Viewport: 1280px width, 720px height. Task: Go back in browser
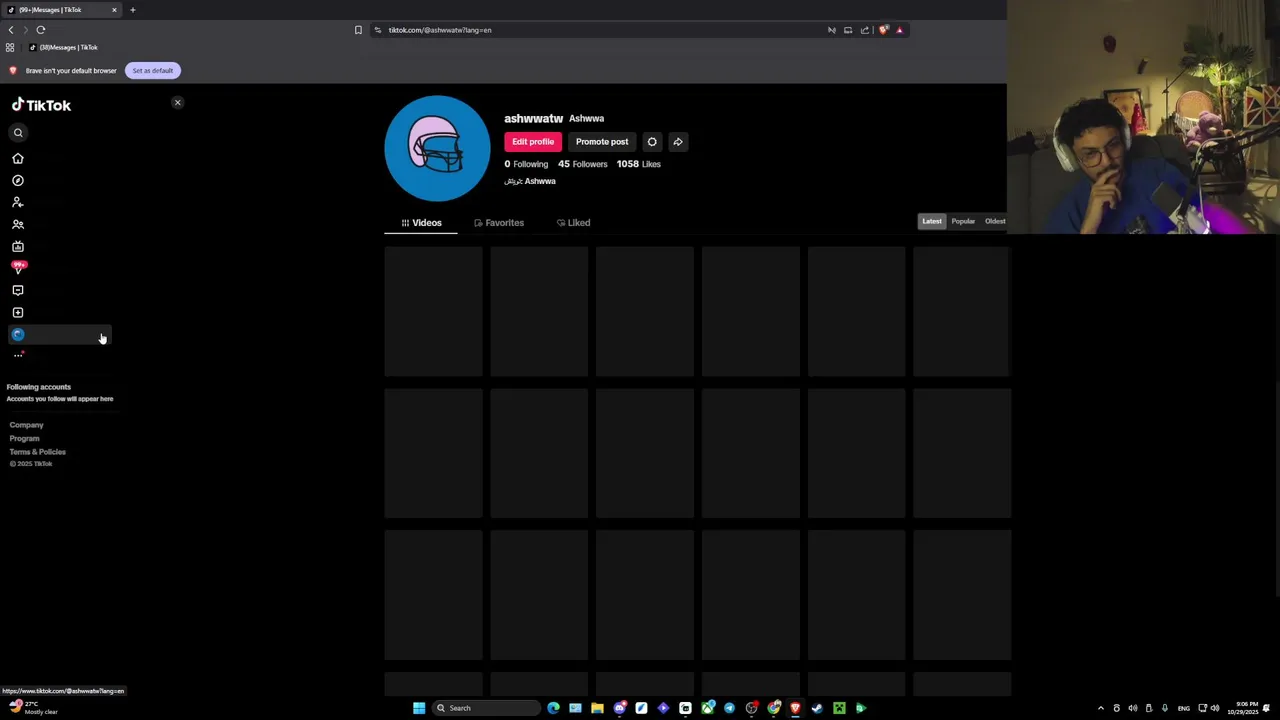pyautogui.click(x=11, y=30)
